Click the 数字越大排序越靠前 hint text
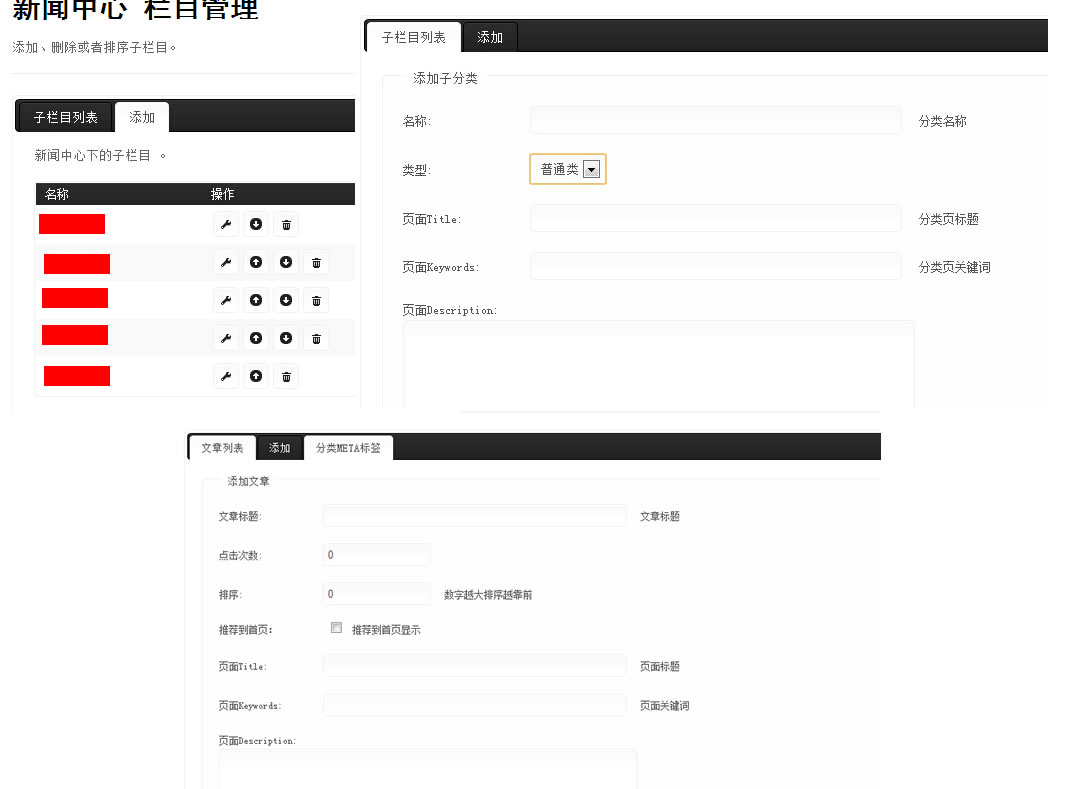The width and height of the screenshot is (1076, 789). pyautogui.click(x=488, y=595)
